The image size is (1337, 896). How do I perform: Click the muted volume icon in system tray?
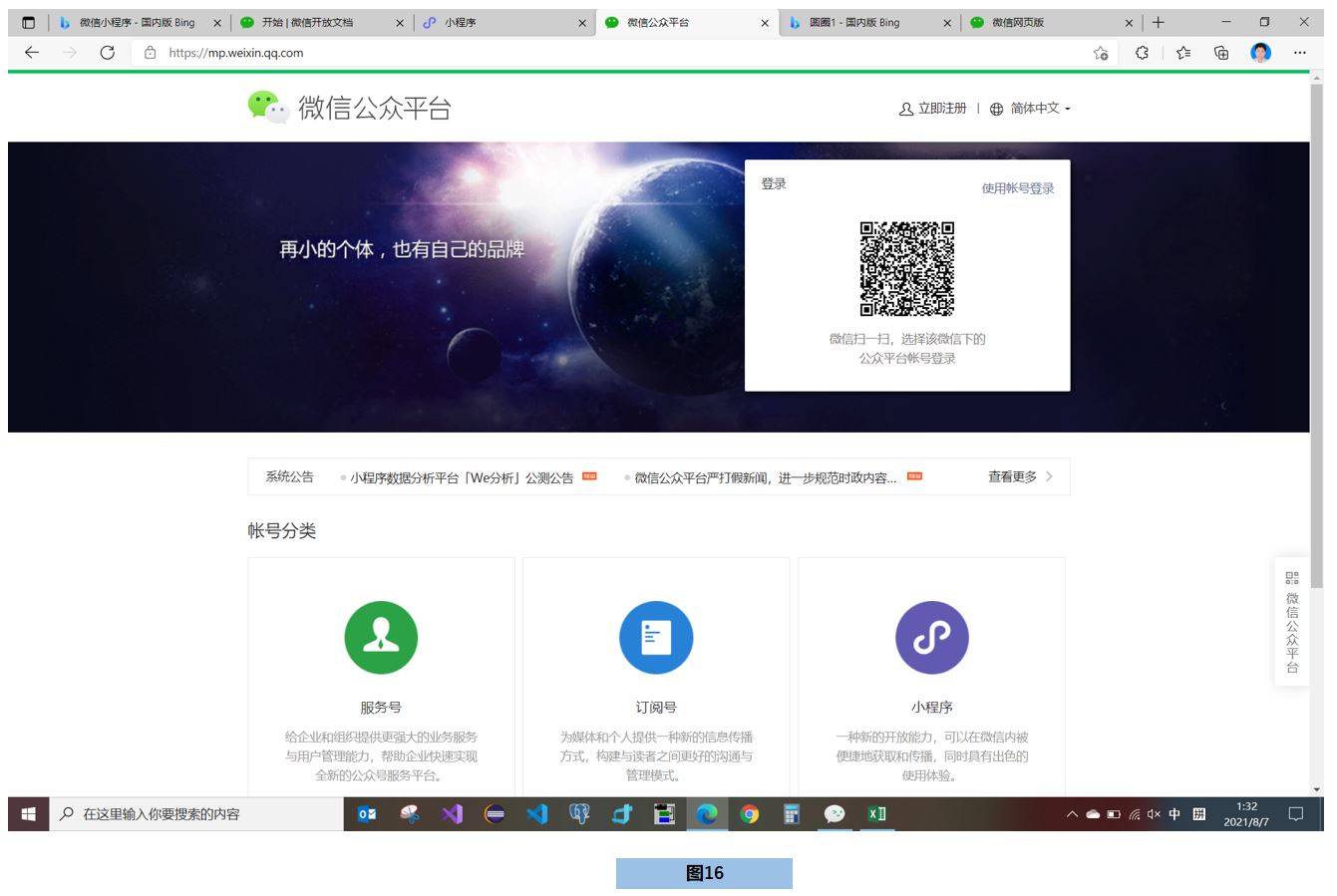(1154, 814)
